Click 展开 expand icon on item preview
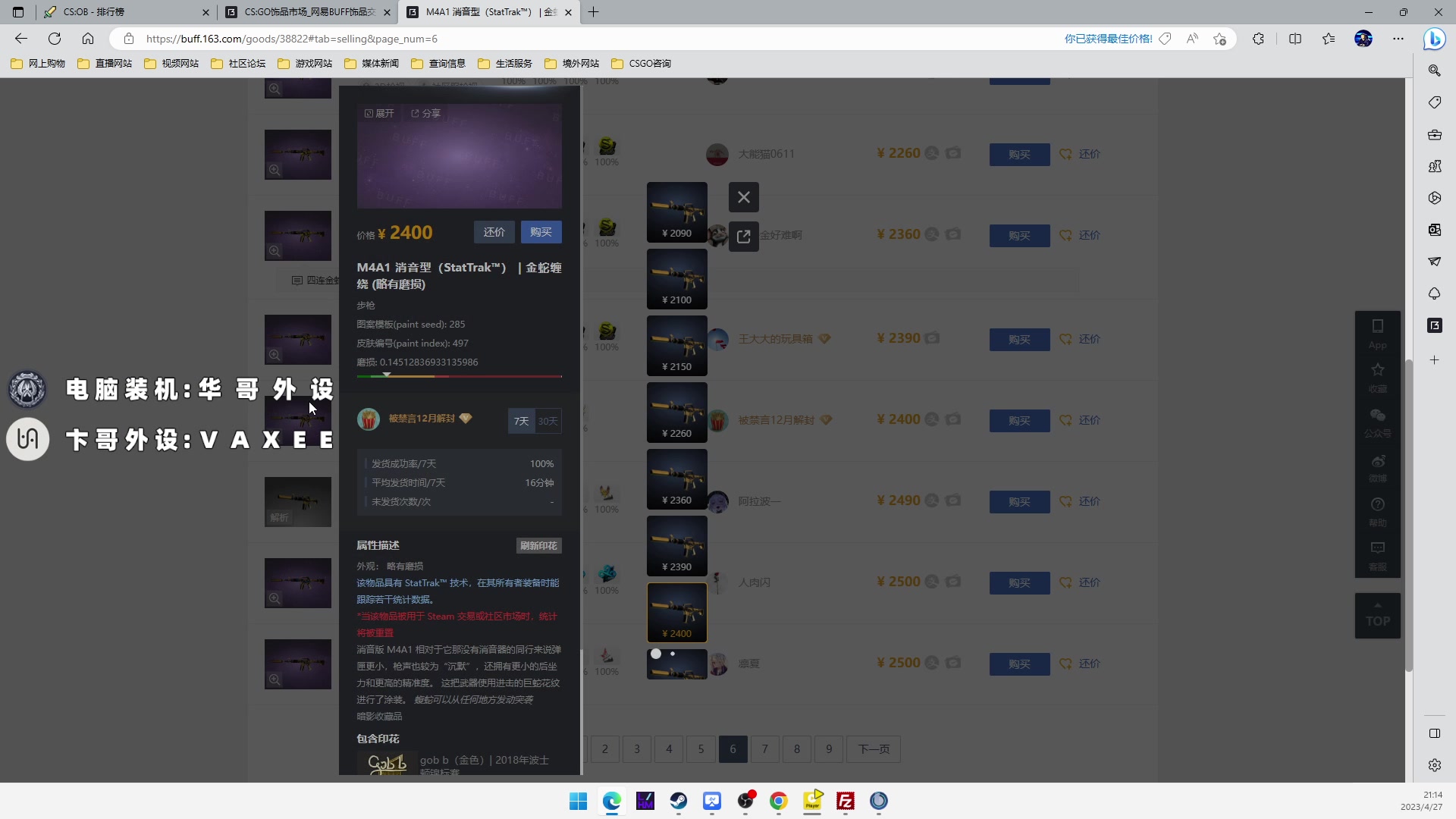1456x819 pixels. (x=379, y=113)
